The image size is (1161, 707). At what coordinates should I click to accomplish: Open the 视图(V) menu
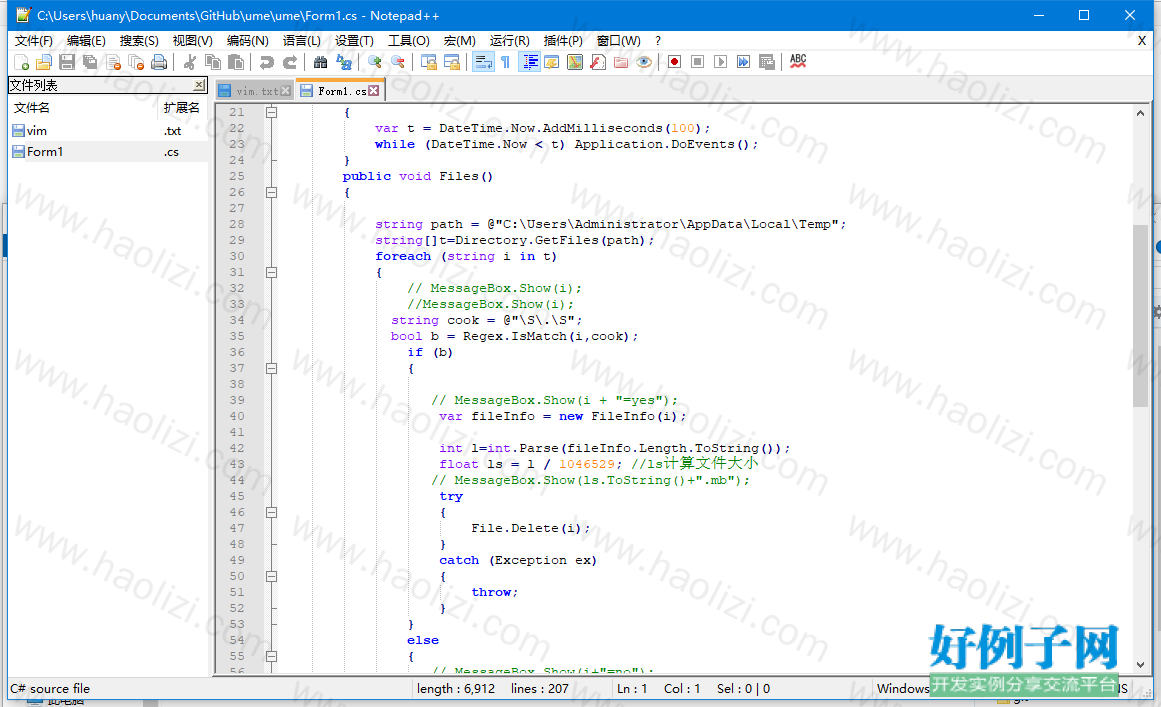pyautogui.click(x=193, y=41)
